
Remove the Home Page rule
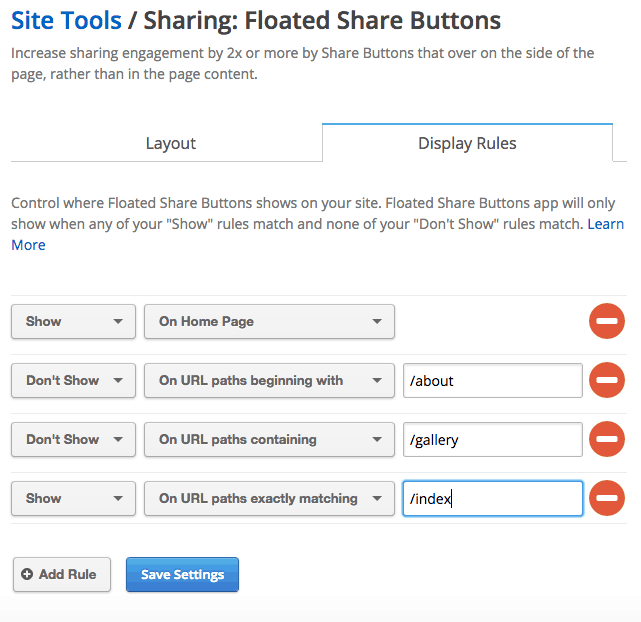pos(607,321)
